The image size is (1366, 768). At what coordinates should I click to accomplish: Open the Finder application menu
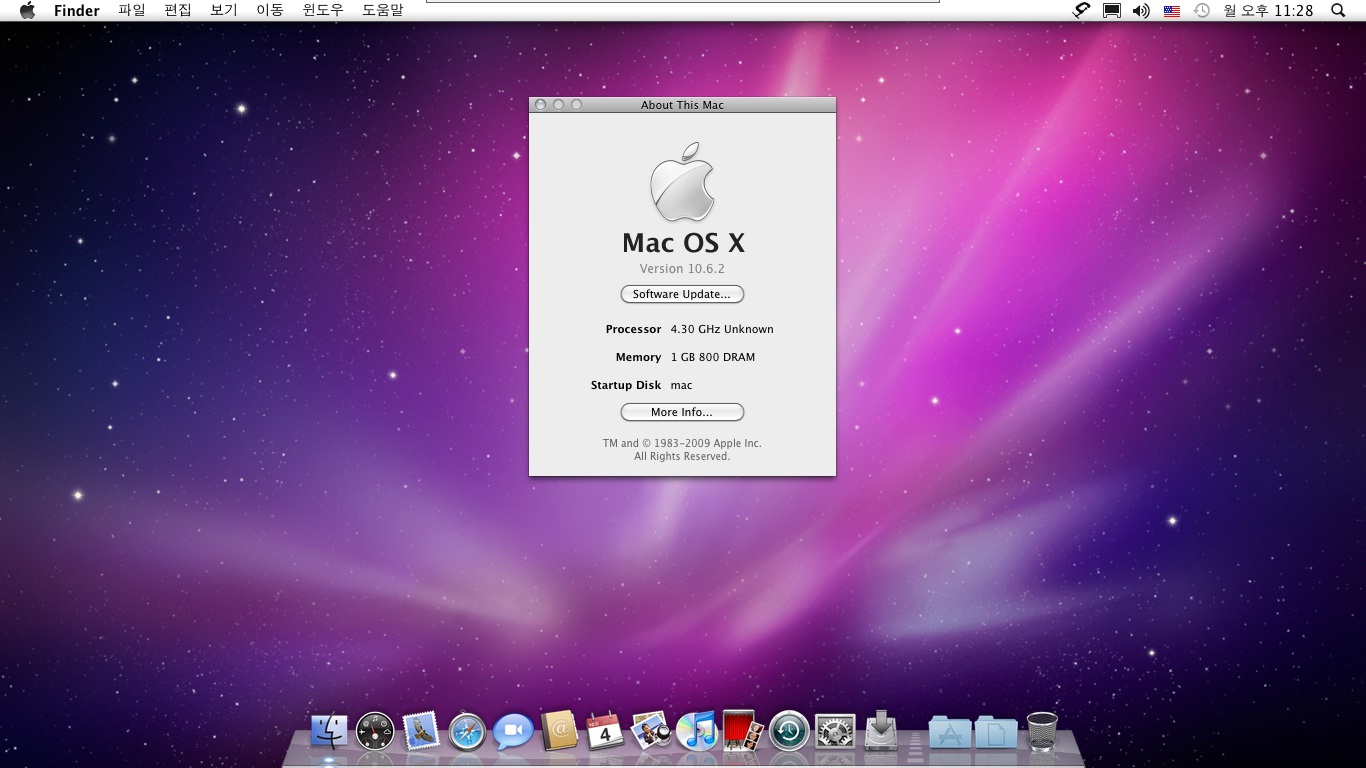[x=77, y=10]
